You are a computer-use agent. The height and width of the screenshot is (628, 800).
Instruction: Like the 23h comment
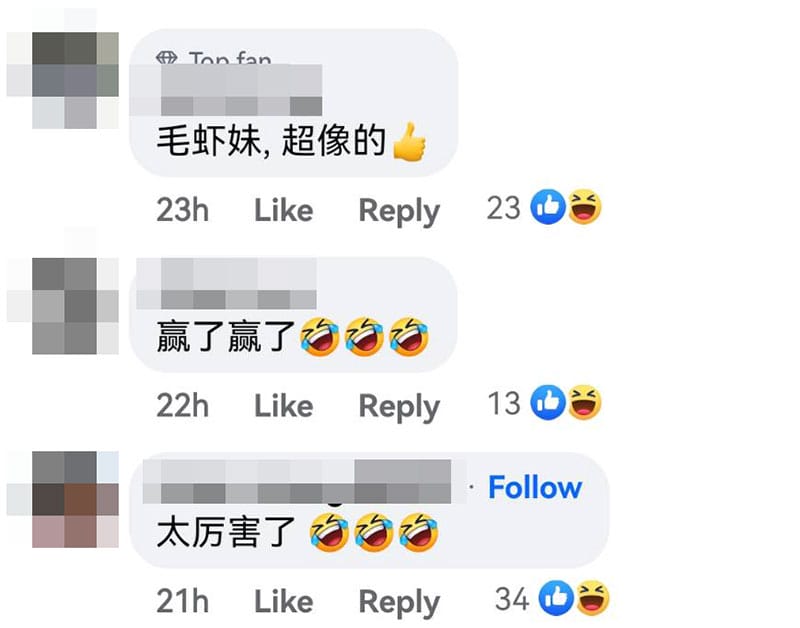pyautogui.click(x=284, y=210)
